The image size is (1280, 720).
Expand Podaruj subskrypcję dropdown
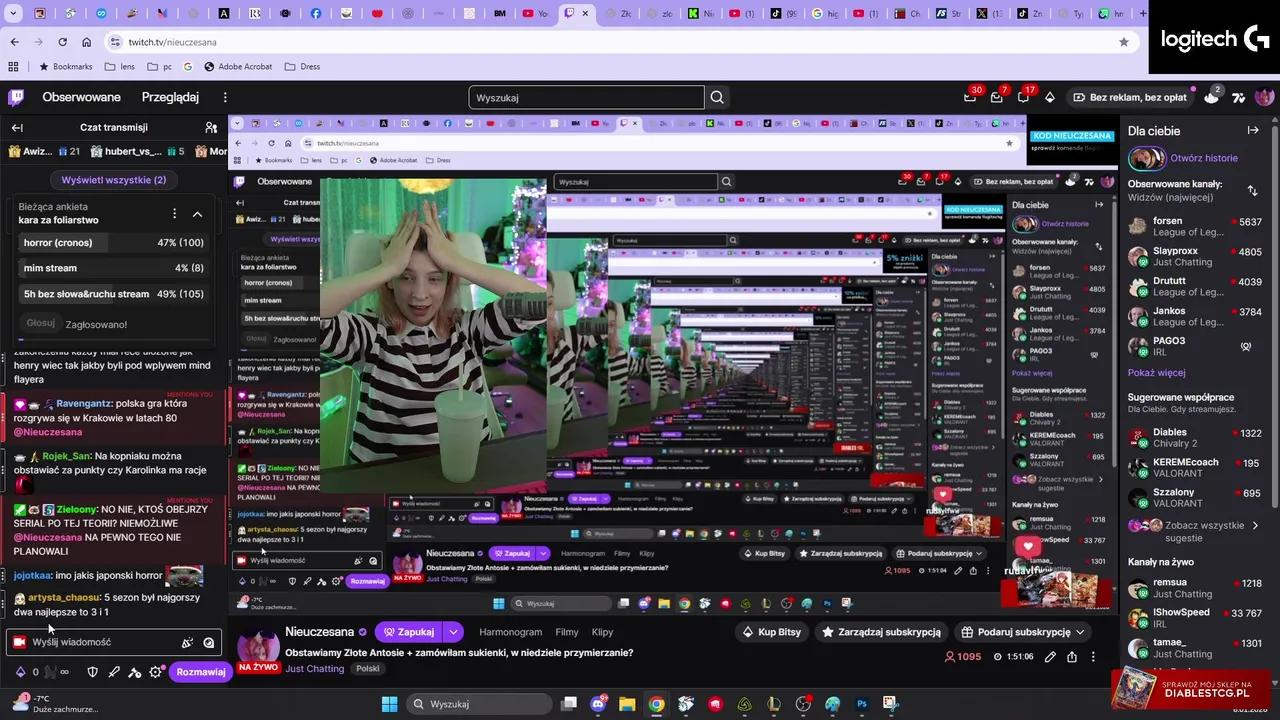coord(1080,632)
